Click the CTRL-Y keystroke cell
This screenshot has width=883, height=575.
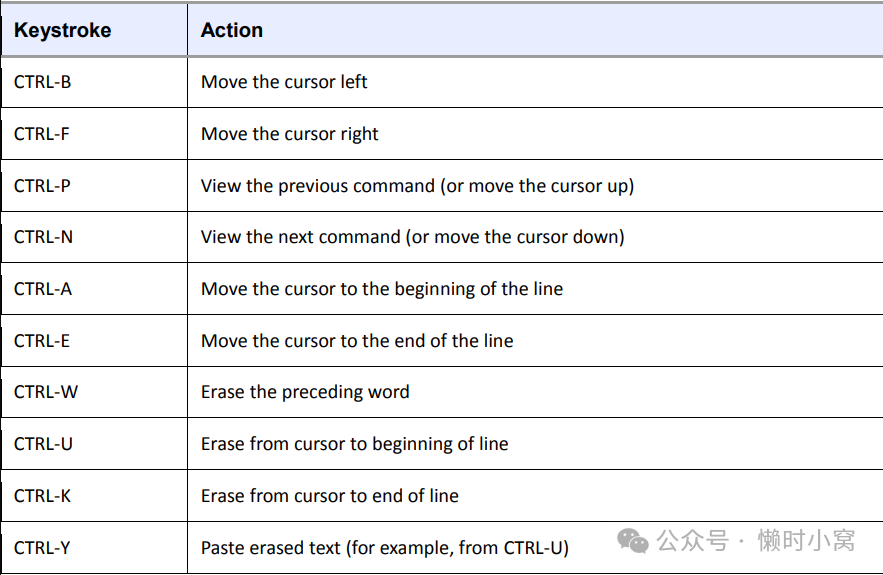[42, 548]
